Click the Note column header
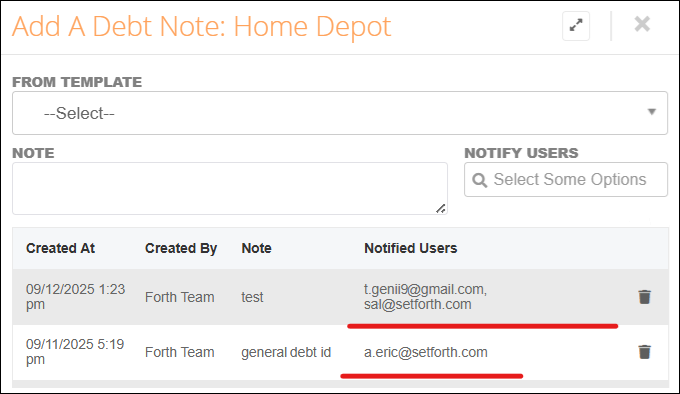 click(256, 248)
